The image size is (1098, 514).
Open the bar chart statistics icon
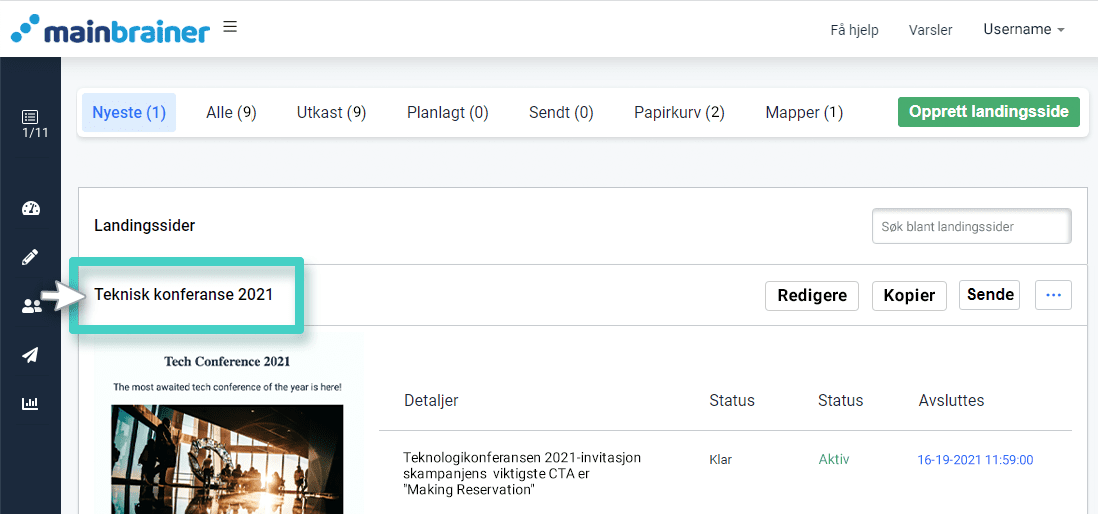31,404
